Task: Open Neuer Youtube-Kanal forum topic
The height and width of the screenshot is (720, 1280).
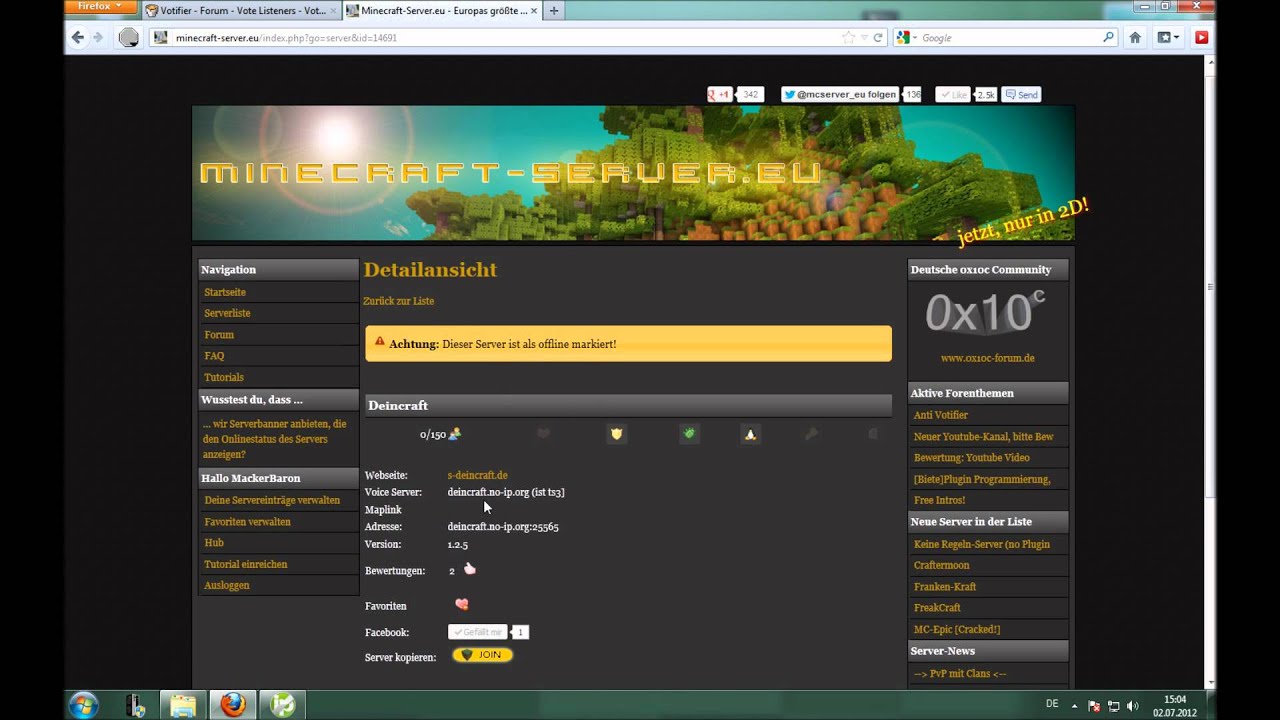Action: tap(983, 436)
